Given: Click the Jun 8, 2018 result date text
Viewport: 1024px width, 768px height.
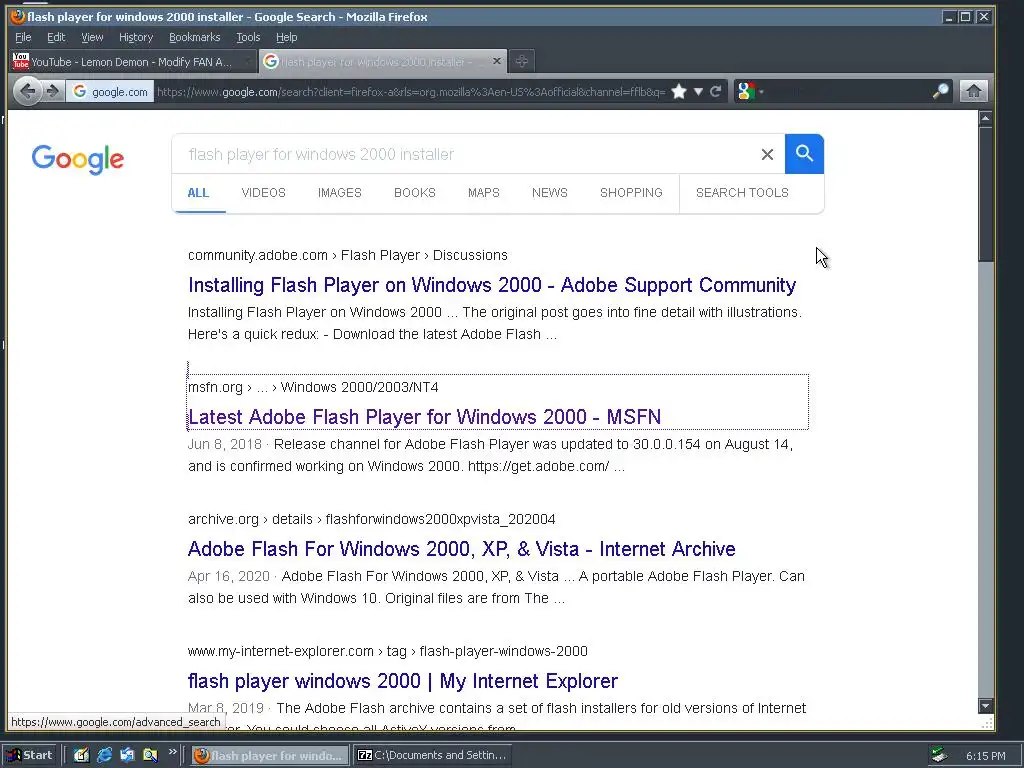Looking at the screenshot, I should click(x=225, y=445).
